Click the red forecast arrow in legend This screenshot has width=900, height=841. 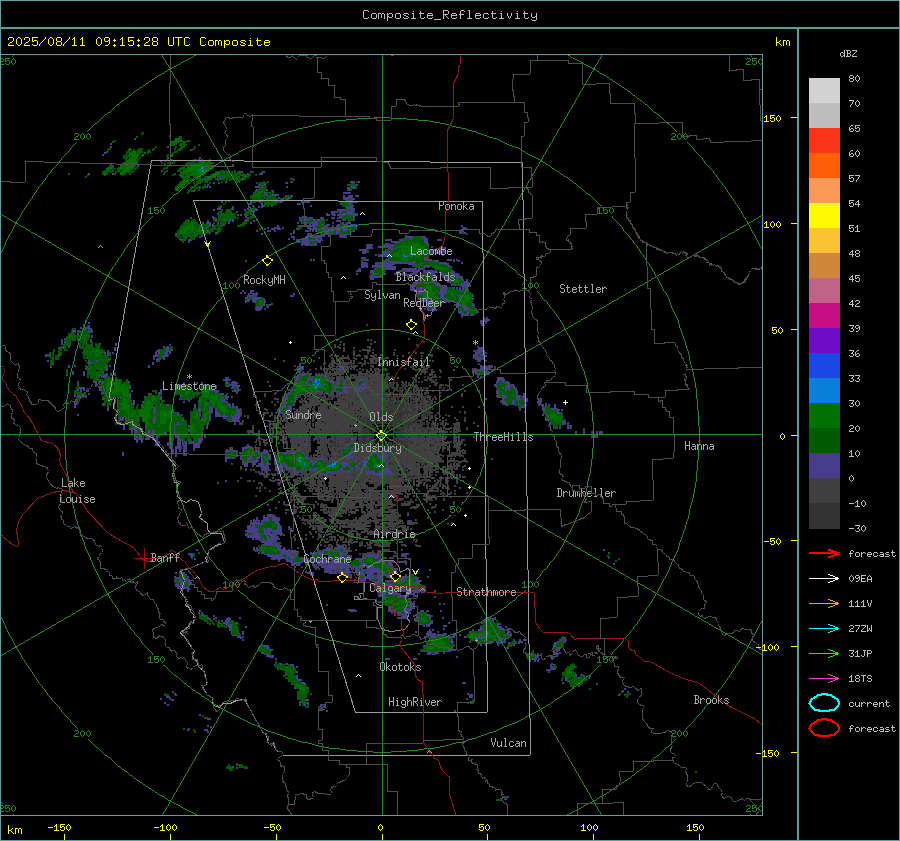[x=824, y=553]
